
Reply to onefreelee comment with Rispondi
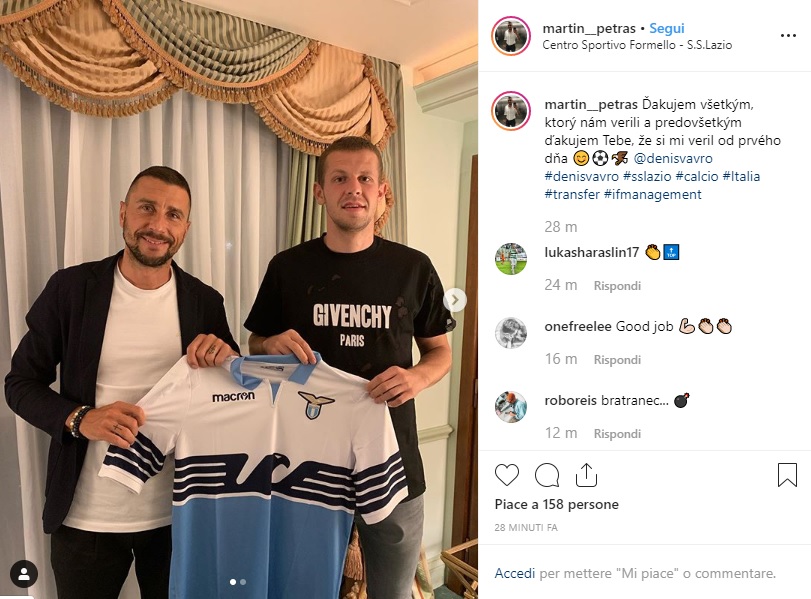tap(617, 360)
